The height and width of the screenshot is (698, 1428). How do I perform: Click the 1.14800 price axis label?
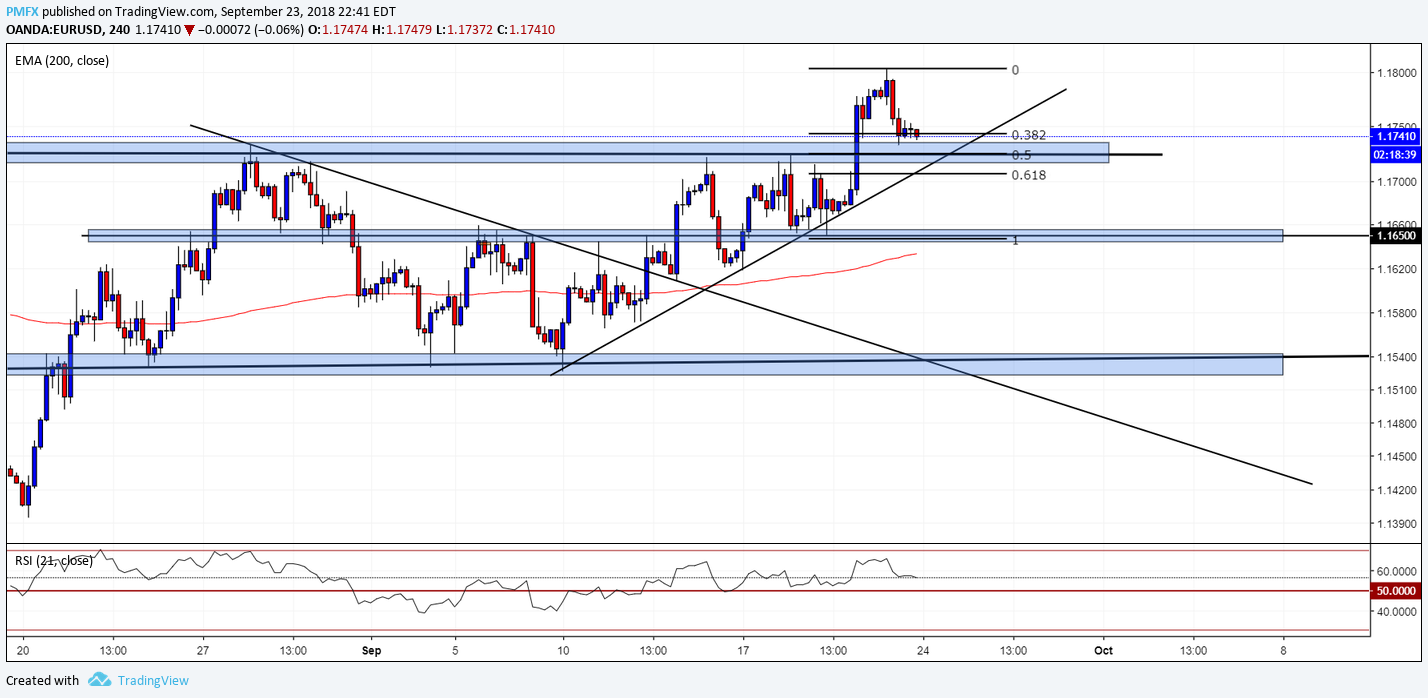[1396, 424]
